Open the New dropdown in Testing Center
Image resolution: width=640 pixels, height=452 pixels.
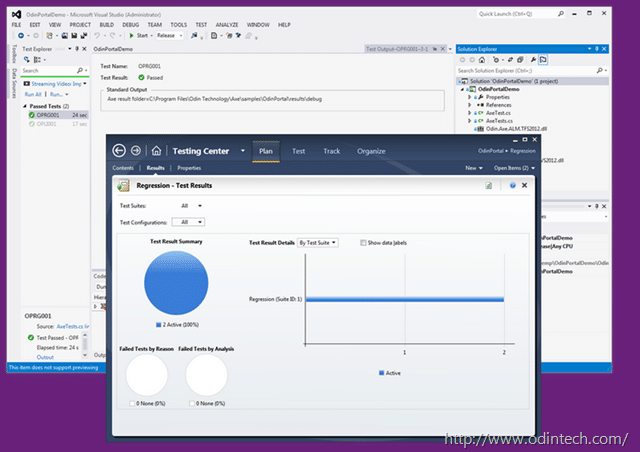pos(473,168)
